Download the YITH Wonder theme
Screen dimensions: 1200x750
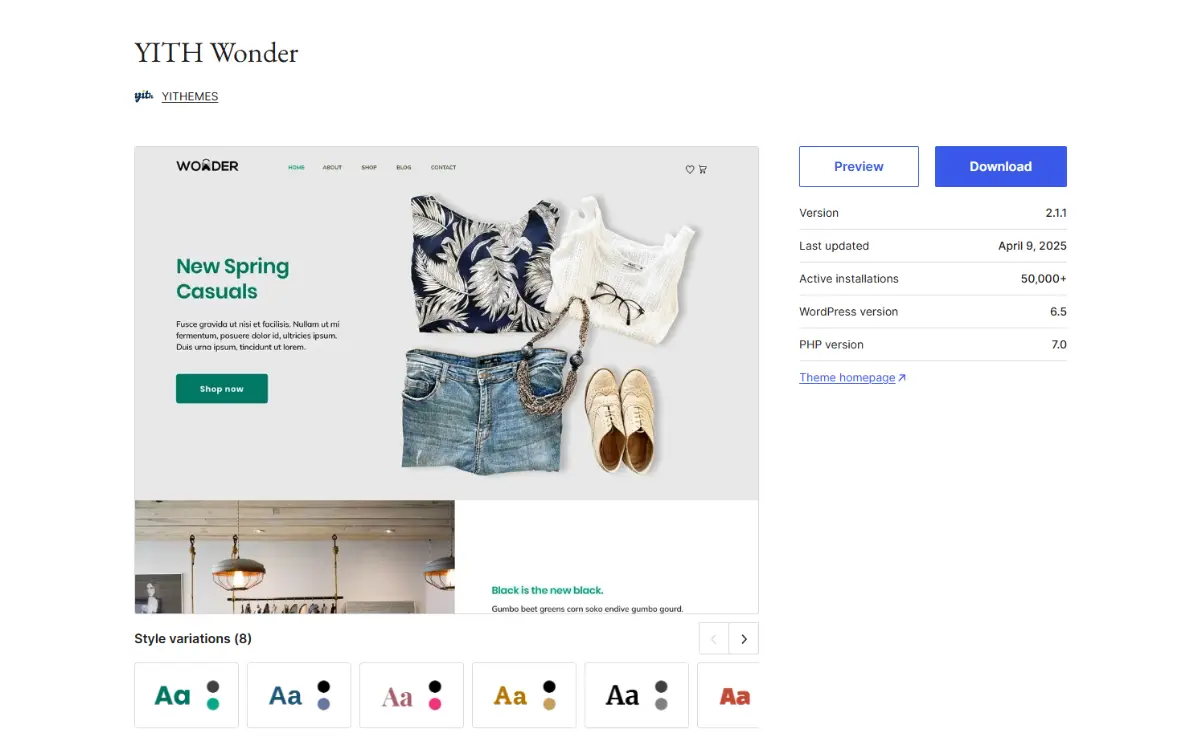[1001, 166]
